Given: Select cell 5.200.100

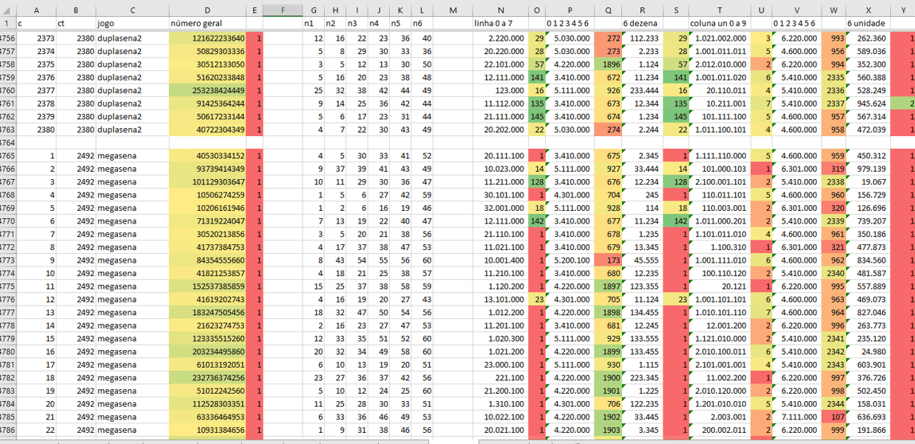Looking at the screenshot, I should pos(570,260).
